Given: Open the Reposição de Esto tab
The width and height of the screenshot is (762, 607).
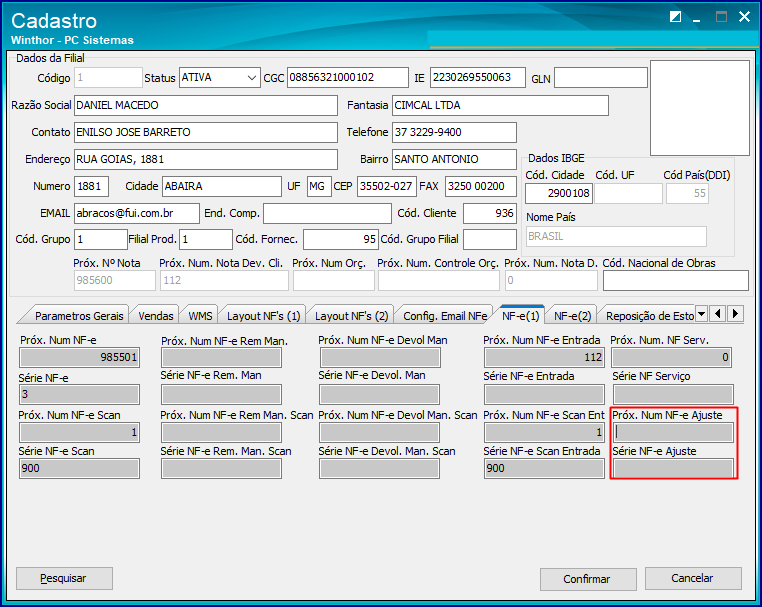Looking at the screenshot, I should (649, 316).
